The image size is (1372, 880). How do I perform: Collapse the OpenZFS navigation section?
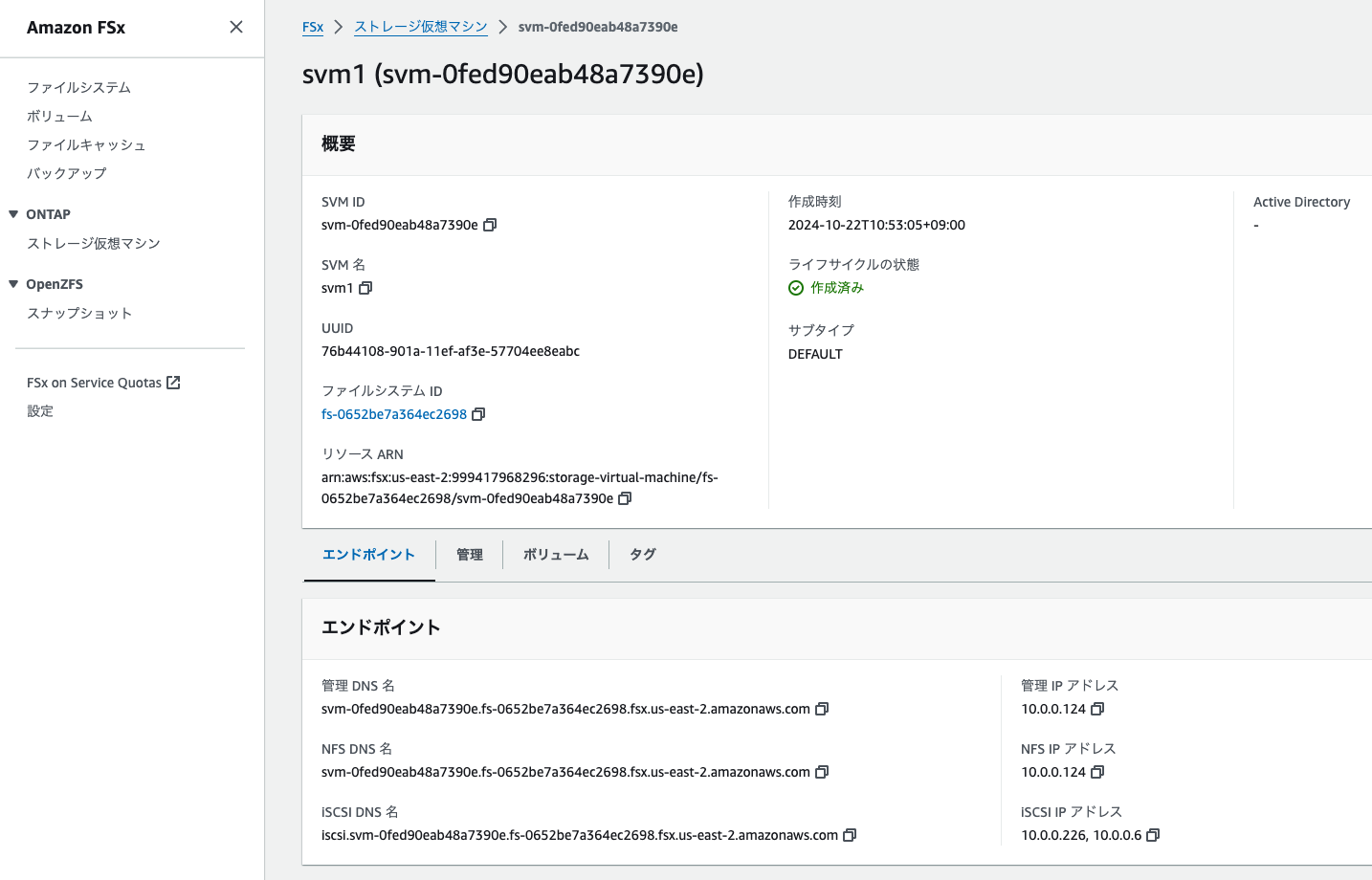[x=13, y=284]
